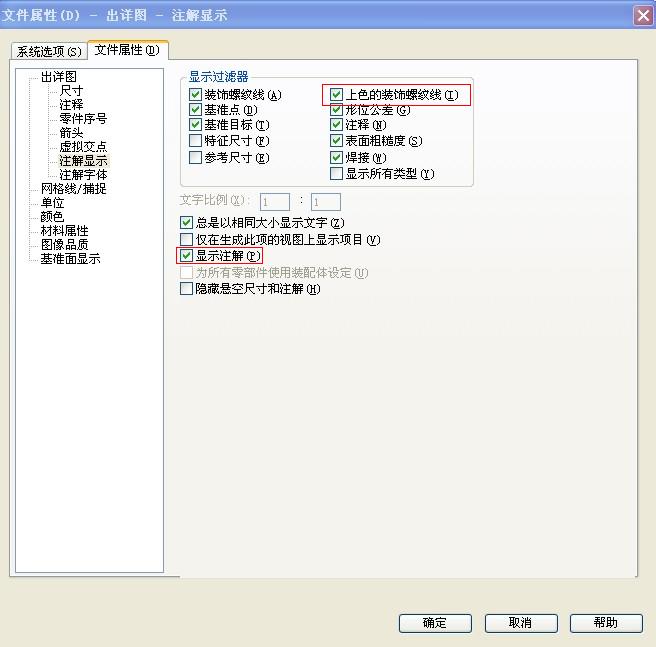Enable 仅在生成此项的视图上显示项目(V)
Image resolution: width=656 pixels, height=647 pixels.
point(186,239)
